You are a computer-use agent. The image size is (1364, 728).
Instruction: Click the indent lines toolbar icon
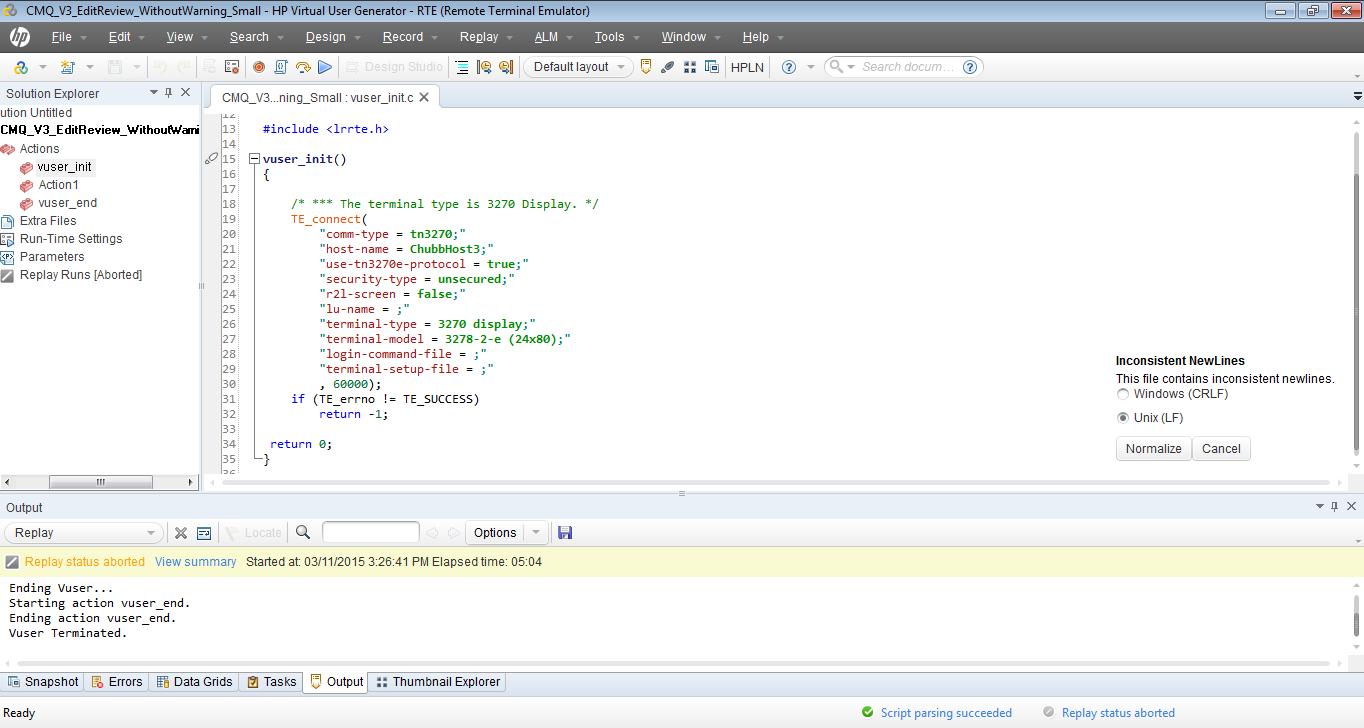(462, 67)
